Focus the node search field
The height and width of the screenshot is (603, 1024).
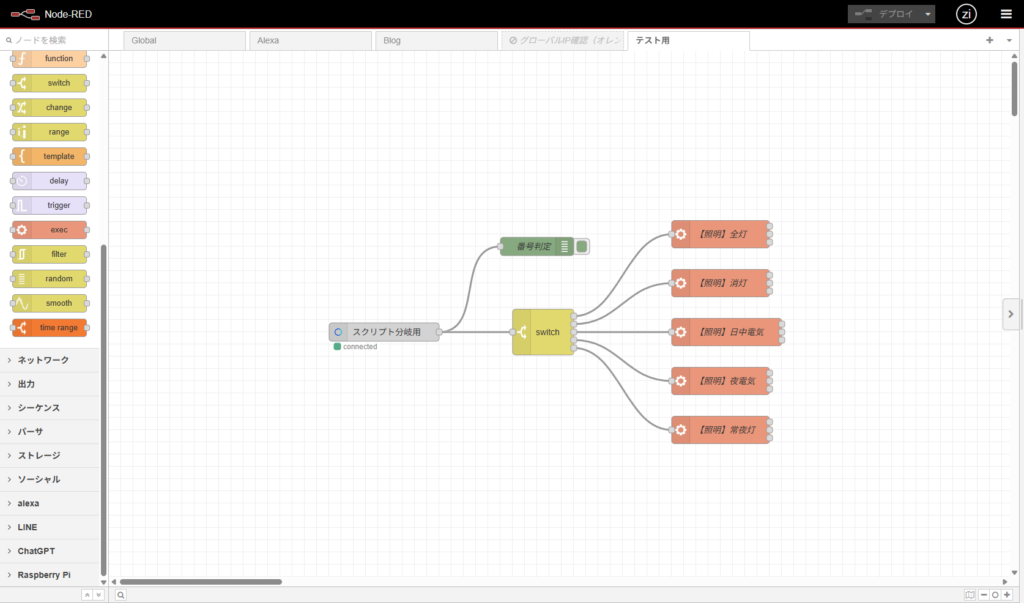(x=55, y=41)
